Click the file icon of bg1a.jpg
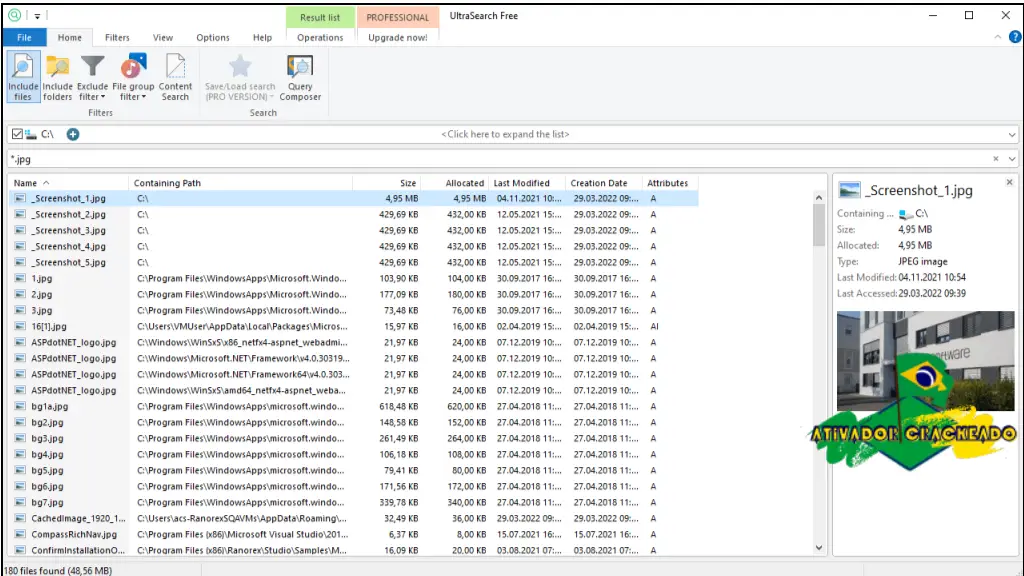Screen dimensions: 1024x576 [x=20, y=406]
